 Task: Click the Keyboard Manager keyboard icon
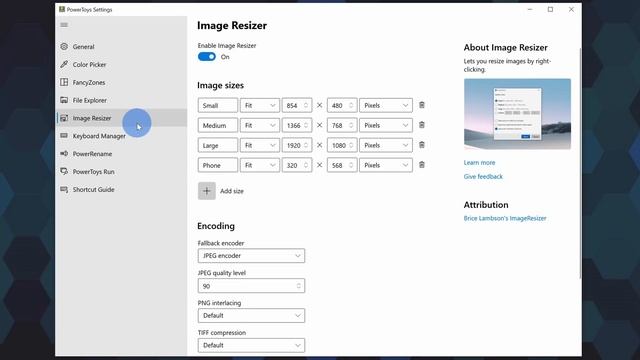64,136
